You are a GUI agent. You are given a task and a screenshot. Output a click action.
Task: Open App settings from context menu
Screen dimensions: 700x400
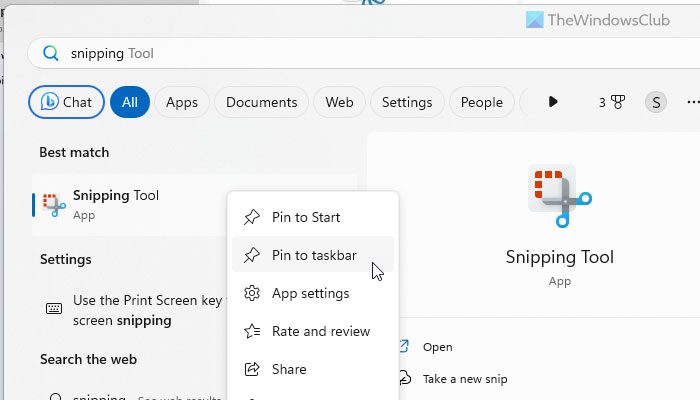coord(313,293)
